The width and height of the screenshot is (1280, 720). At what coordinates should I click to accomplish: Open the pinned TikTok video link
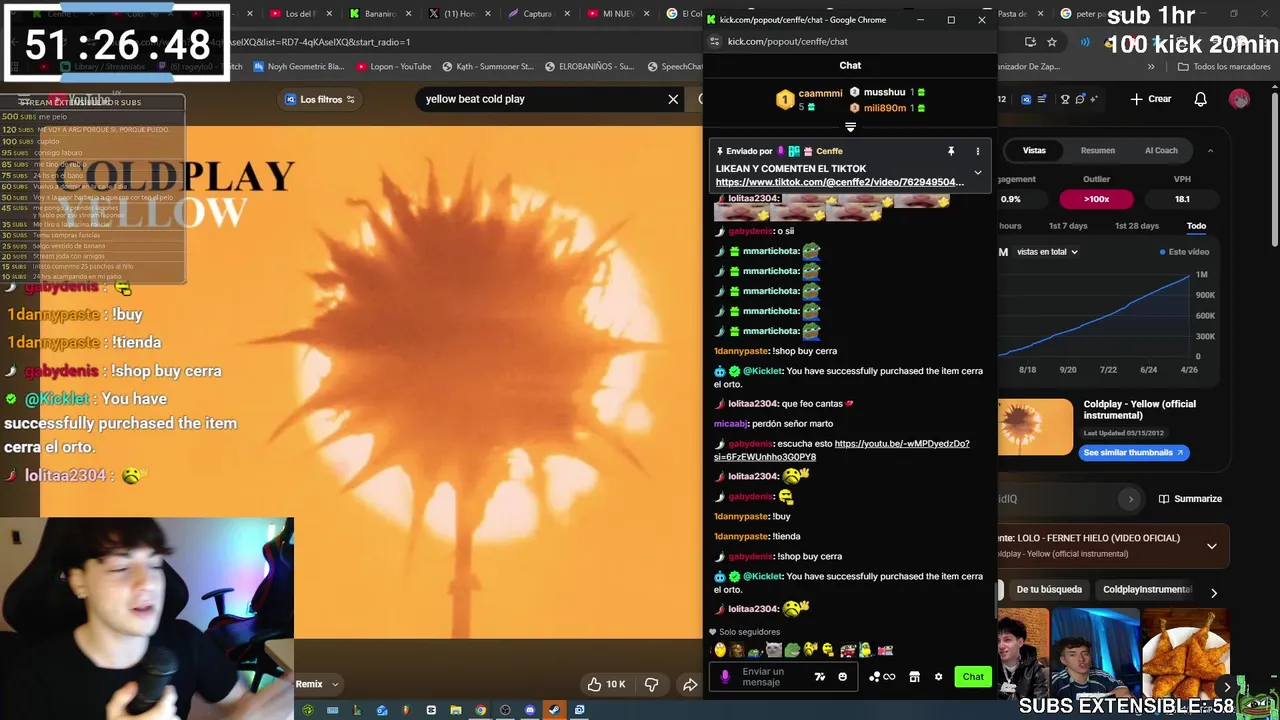click(839, 182)
